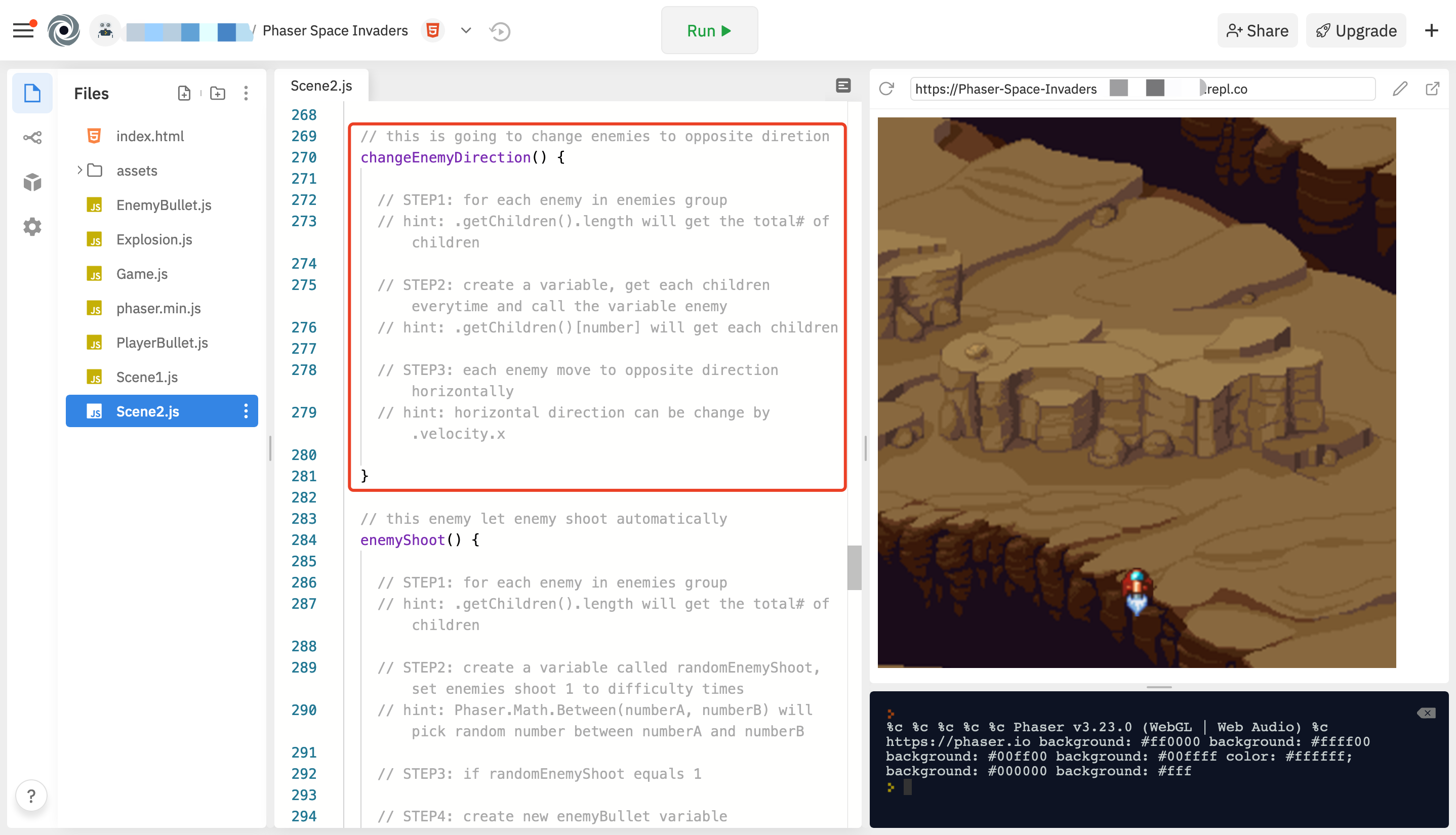Expand the assets folder
The width and height of the screenshot is (1456, 835).
point(79,171)
